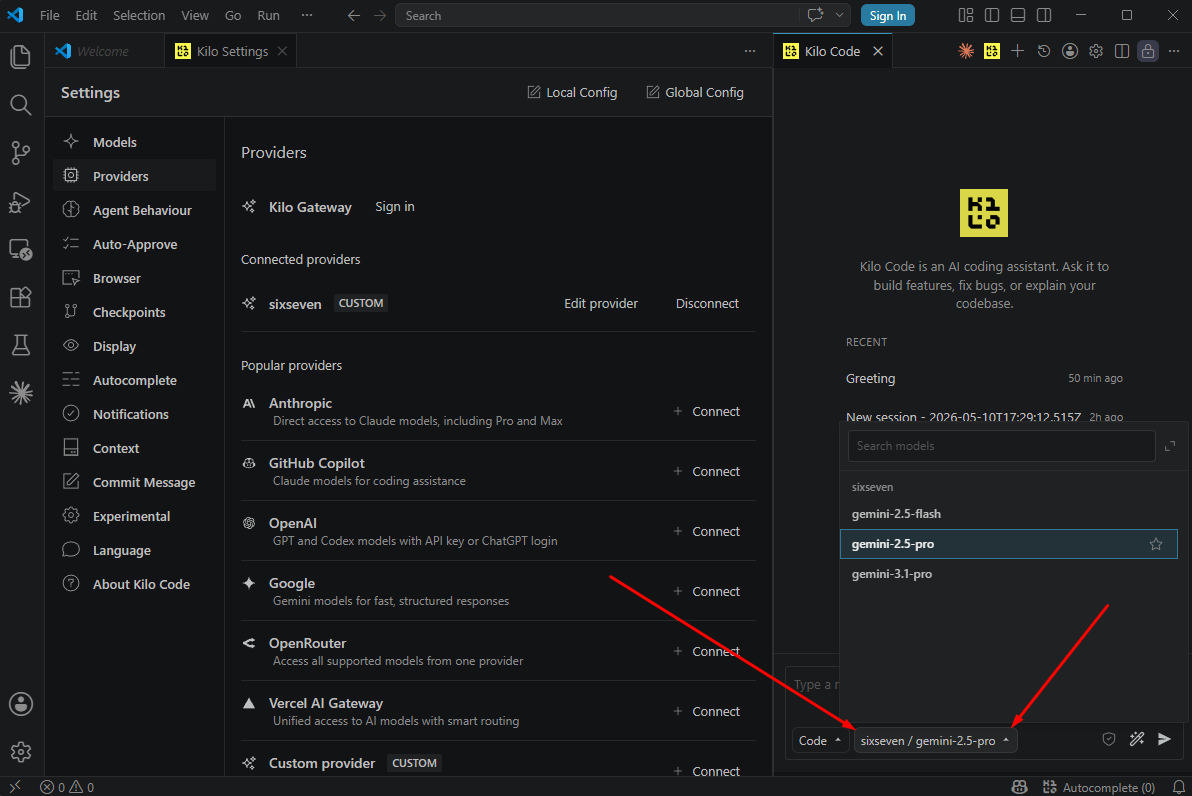This screenshot has height=796, width=1192.
Task: Open the Testing flask view
Action: (21, 345)
